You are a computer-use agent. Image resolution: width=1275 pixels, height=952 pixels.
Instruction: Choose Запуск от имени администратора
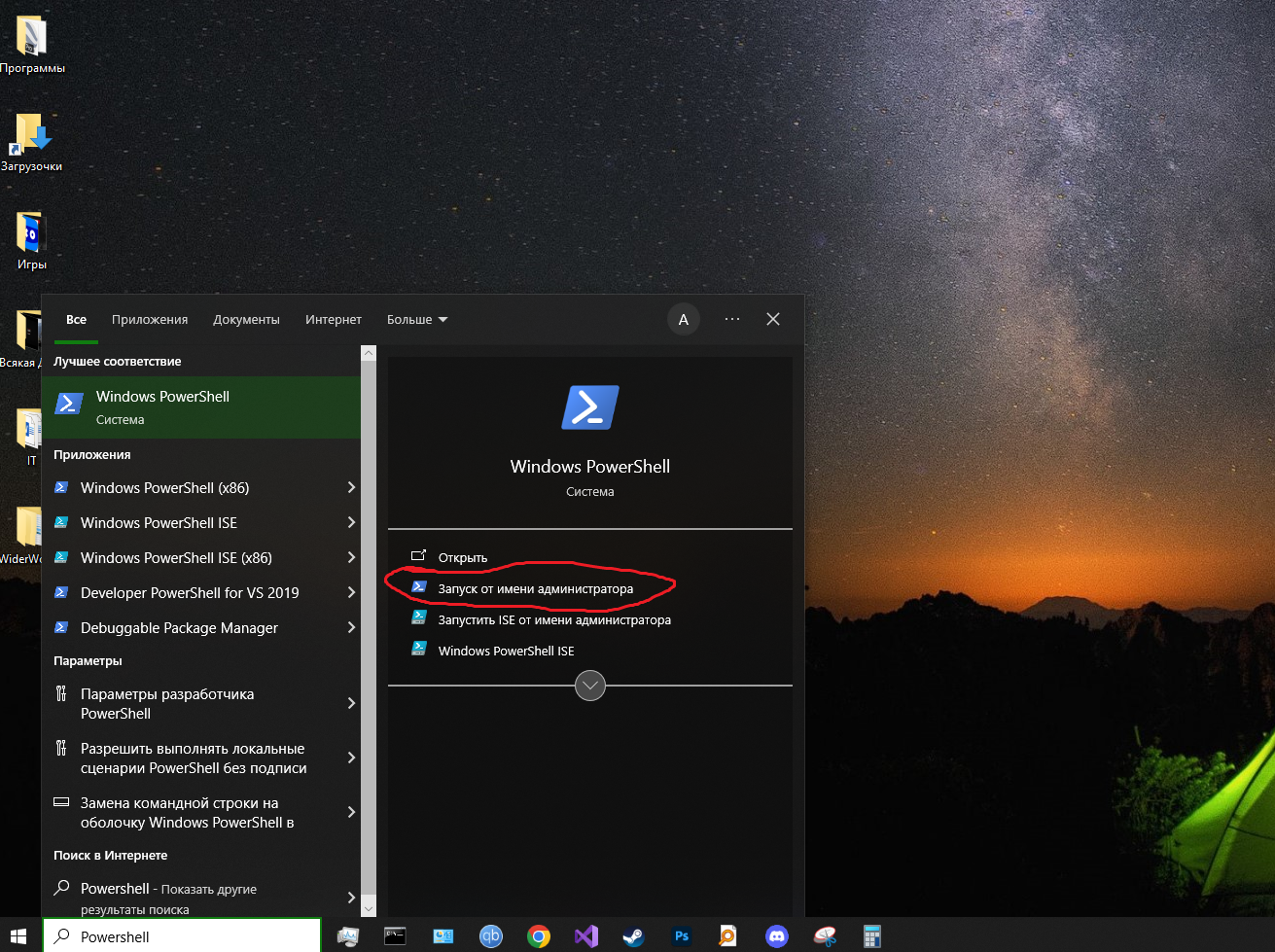[x=590, y=588]
